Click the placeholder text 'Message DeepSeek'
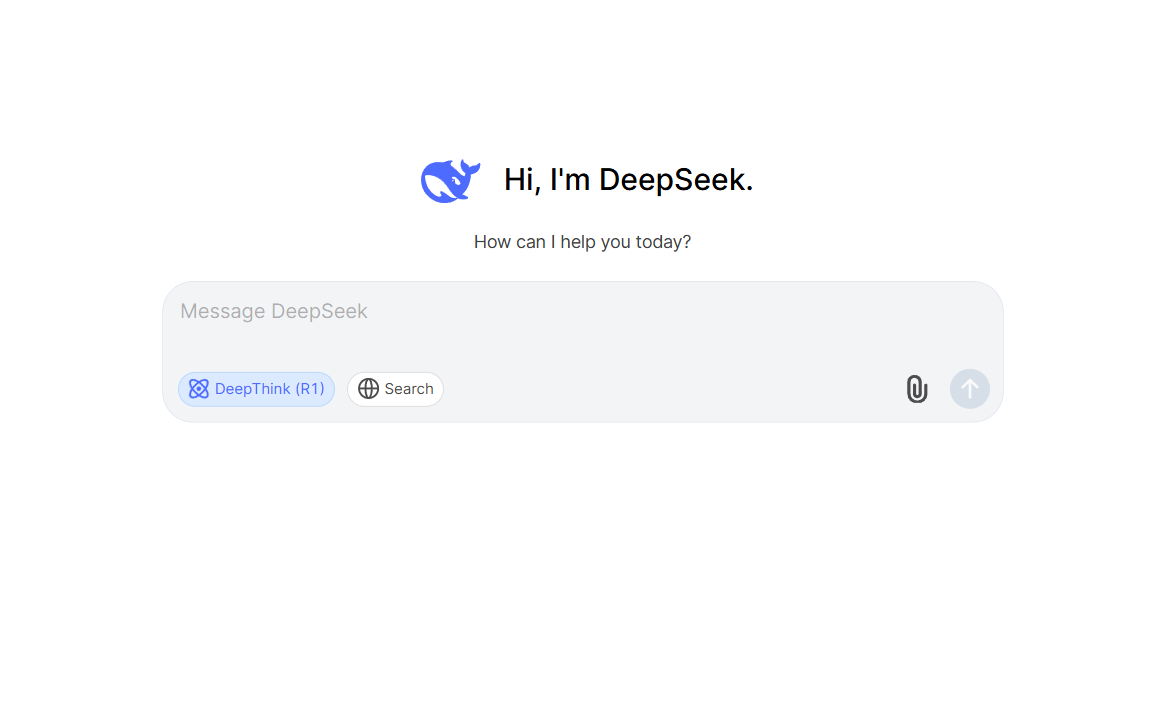The width and height of the screenshot is (1165, 701). [x=274, y=311]
